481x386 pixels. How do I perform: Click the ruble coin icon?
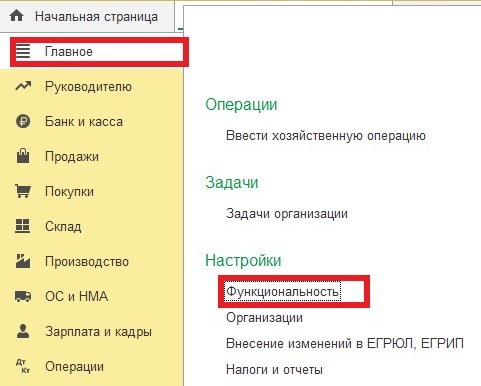tap(23, 121)
